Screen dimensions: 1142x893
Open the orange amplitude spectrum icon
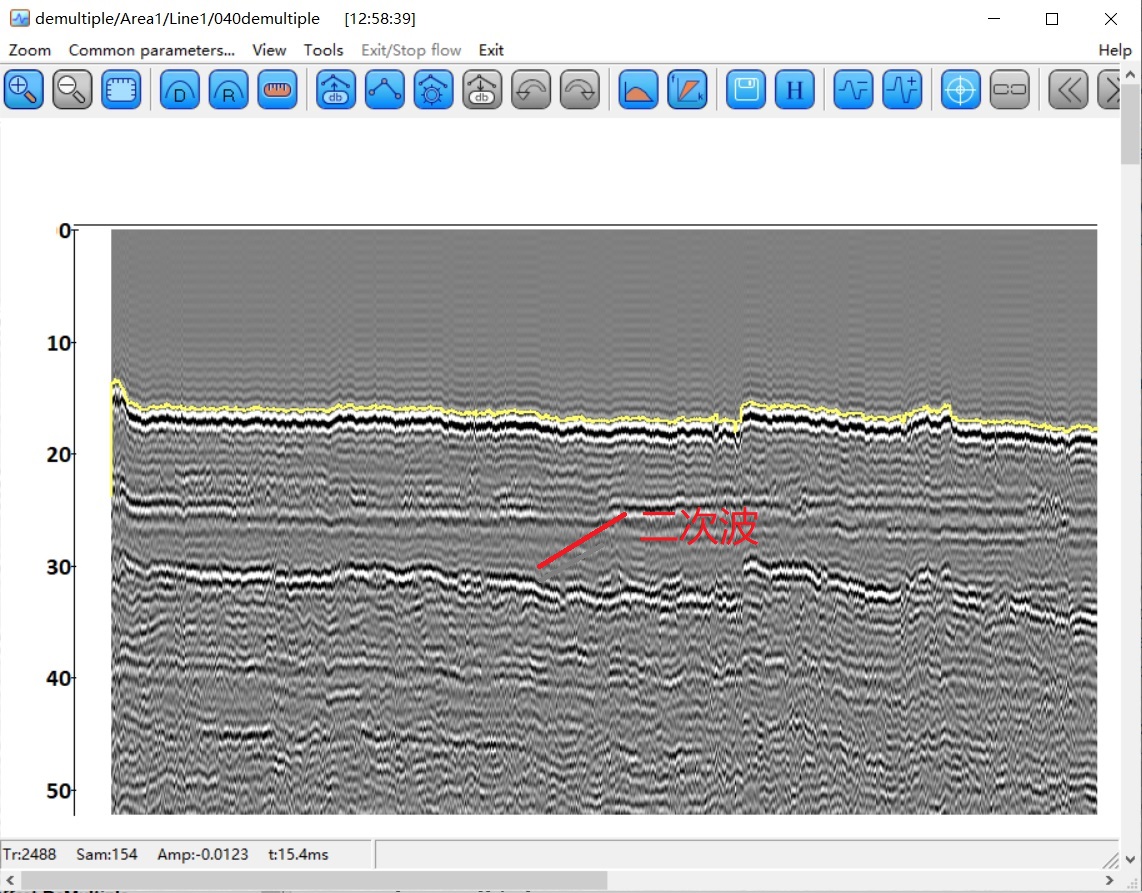(x=638, y=90)
